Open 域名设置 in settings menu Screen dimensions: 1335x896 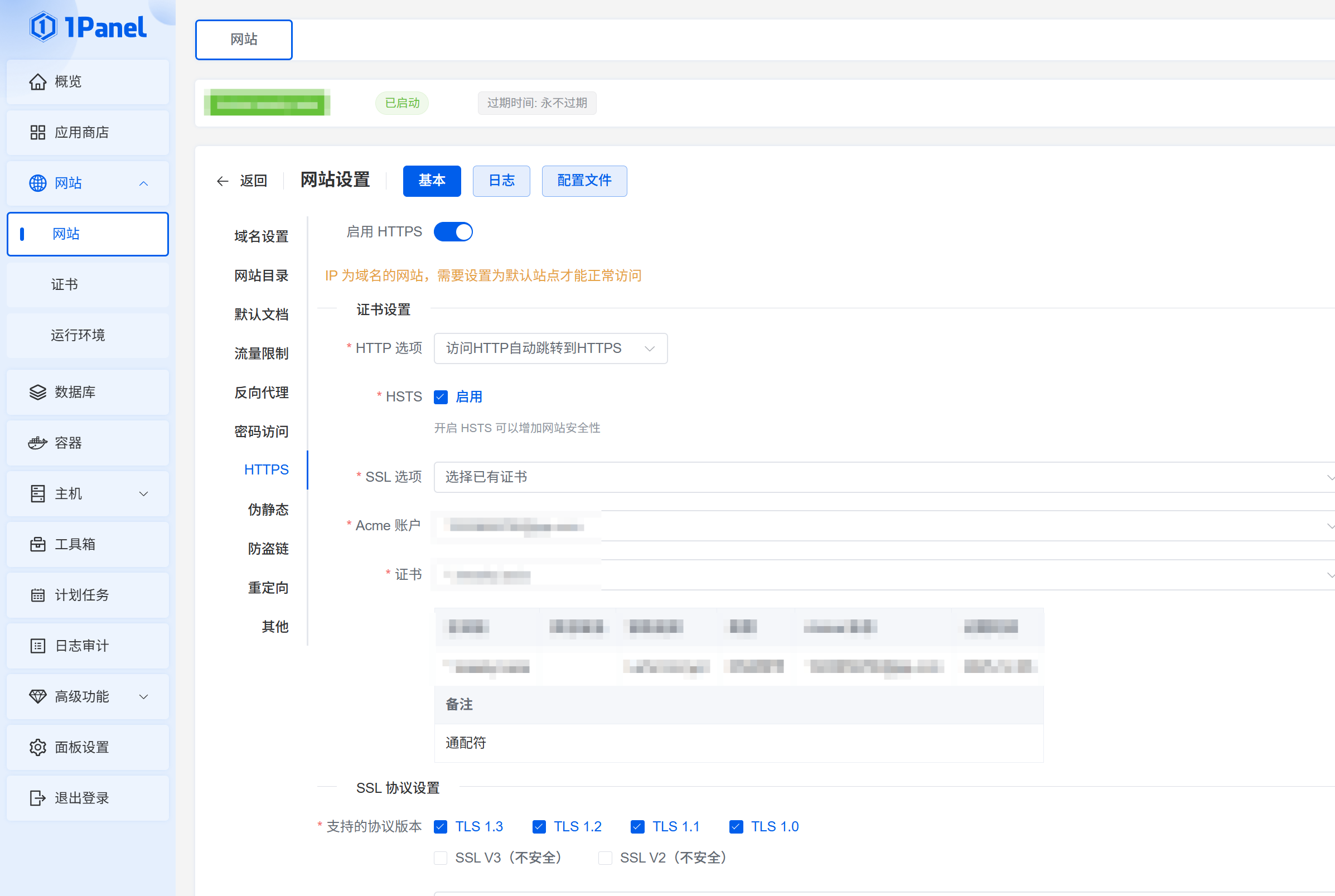261,236
